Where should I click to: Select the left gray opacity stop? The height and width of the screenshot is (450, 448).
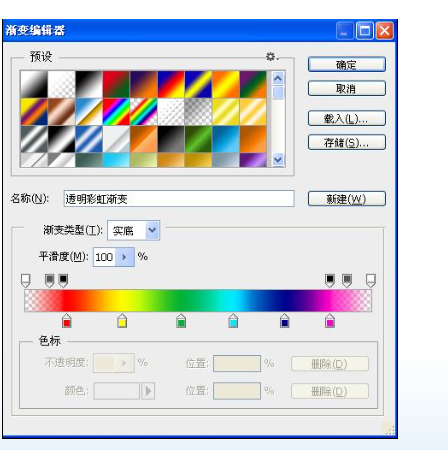click(49, 280)
